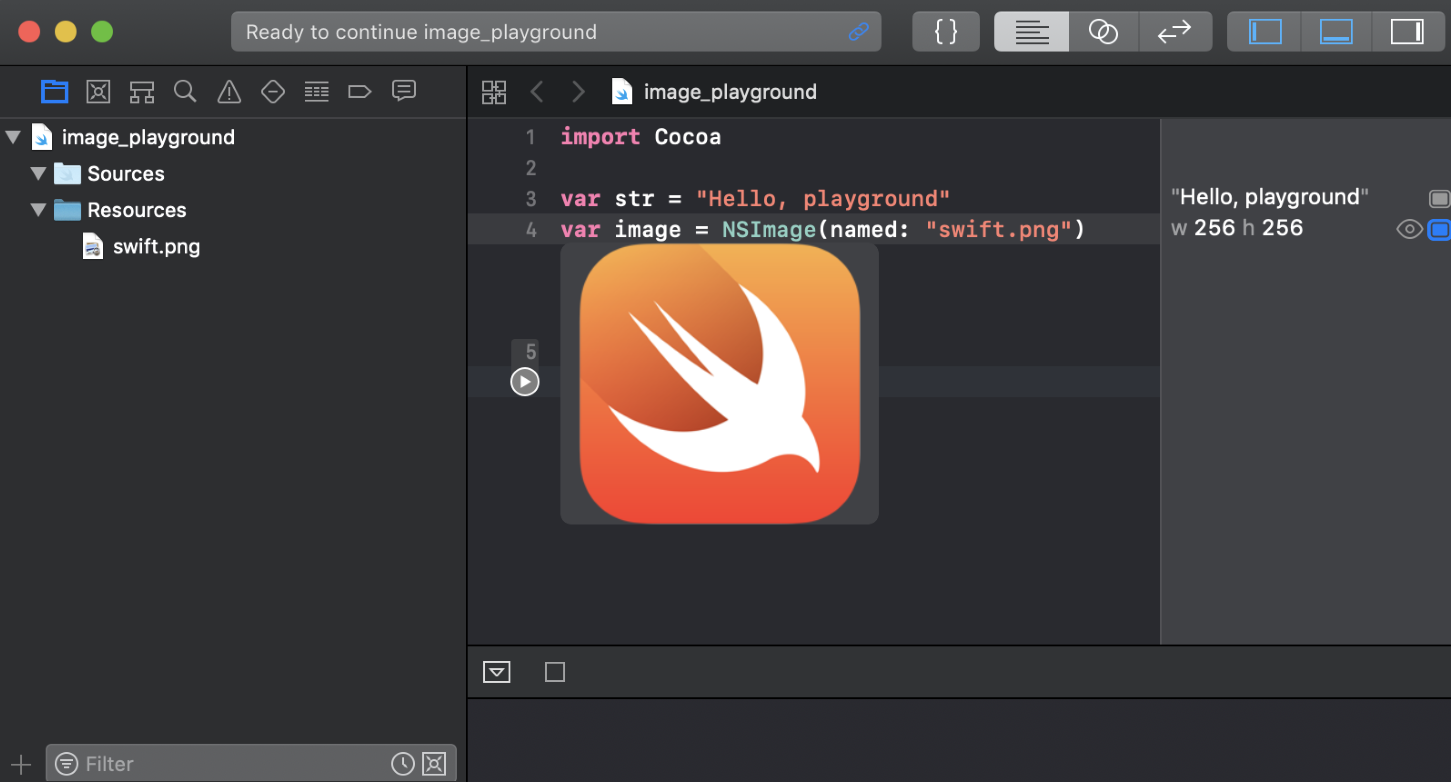Maximize window with green button

click(x=102, y=32)
